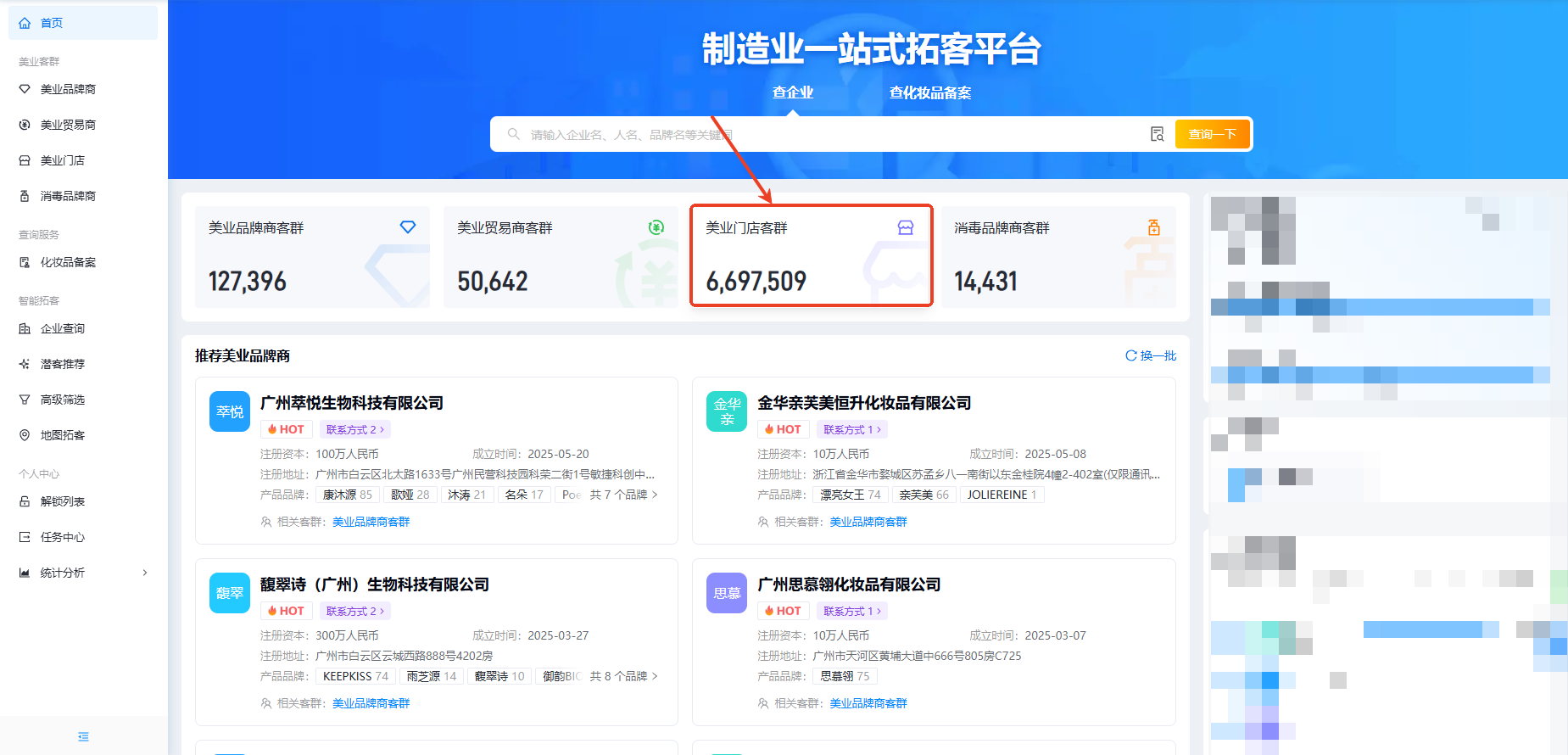
Task: Click the store icon on 美业门店客群 card
Action: click(x=906, y=227)
